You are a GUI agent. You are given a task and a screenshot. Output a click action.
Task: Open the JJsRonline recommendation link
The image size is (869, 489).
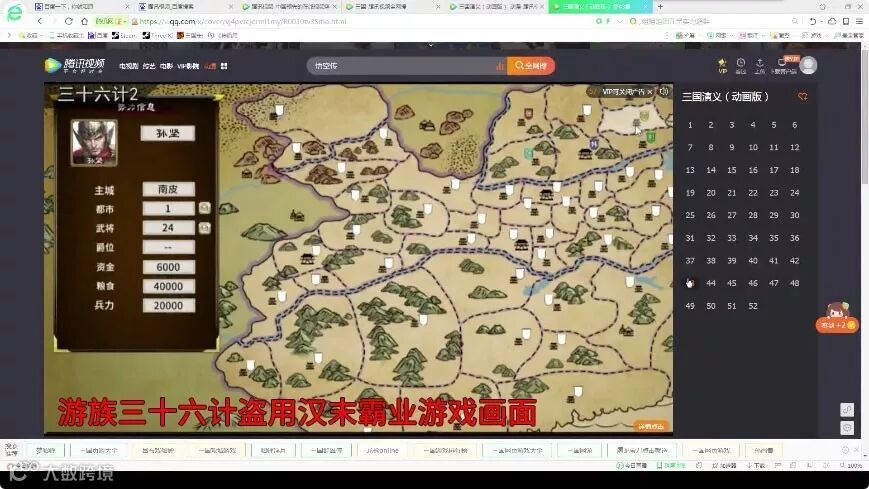(382, 450)
